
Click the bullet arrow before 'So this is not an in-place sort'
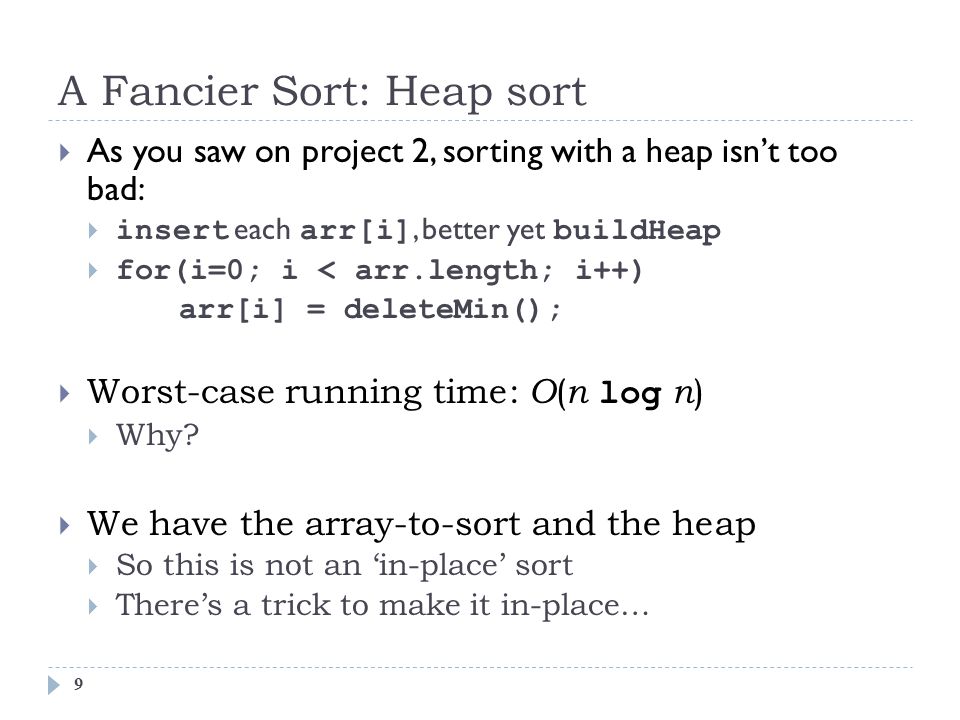pos(93,566)
